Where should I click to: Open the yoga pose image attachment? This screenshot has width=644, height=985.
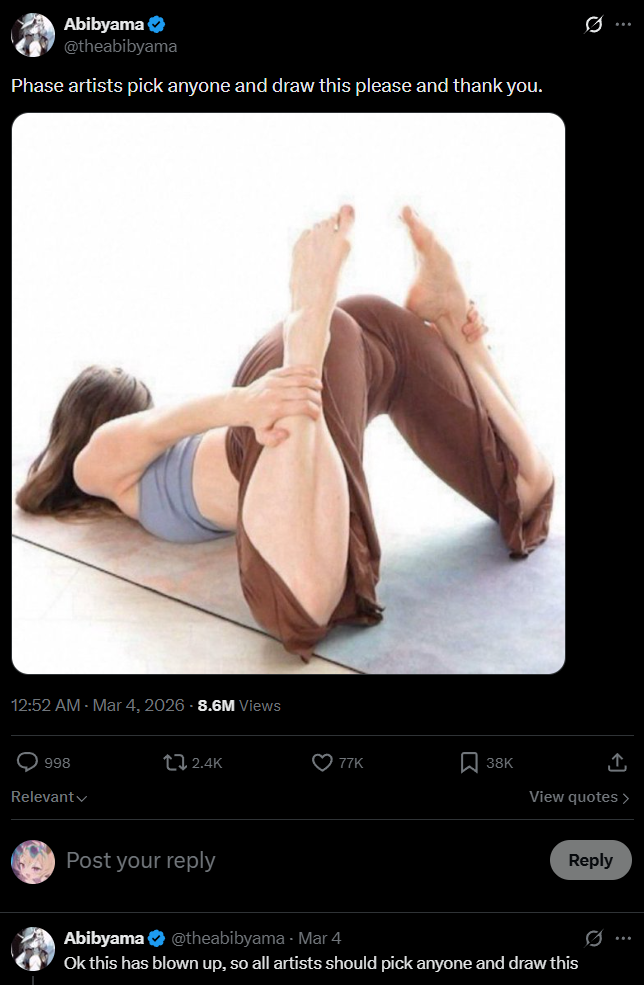[288, 393]
